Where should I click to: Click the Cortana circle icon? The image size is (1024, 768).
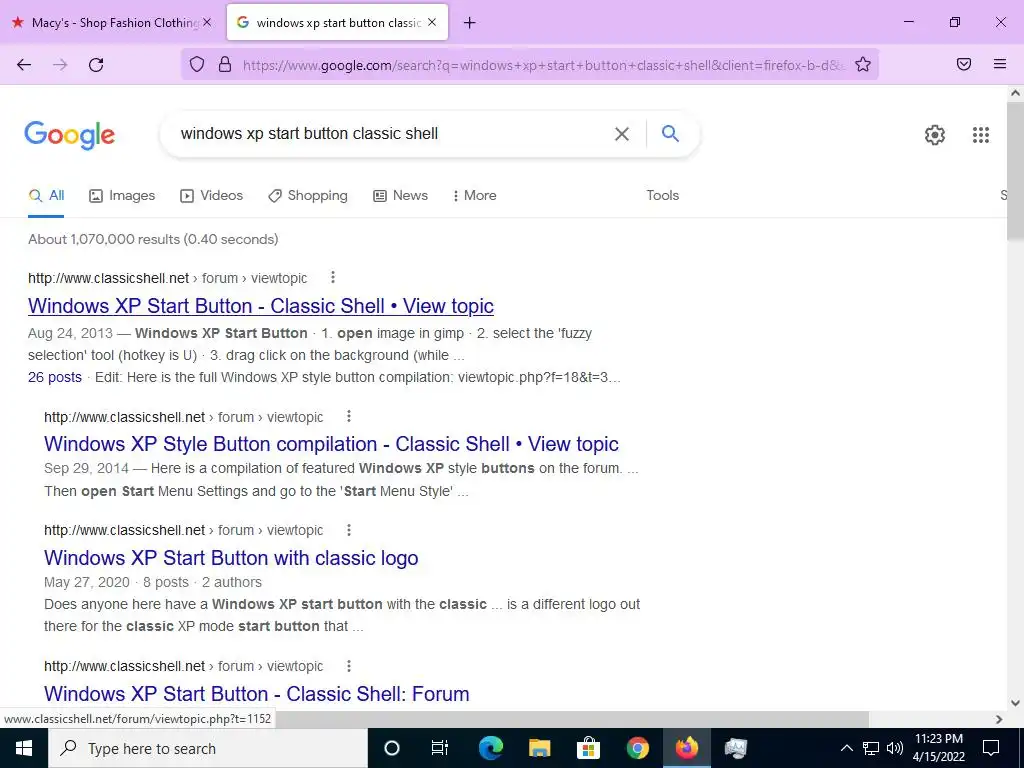point(392,748)
